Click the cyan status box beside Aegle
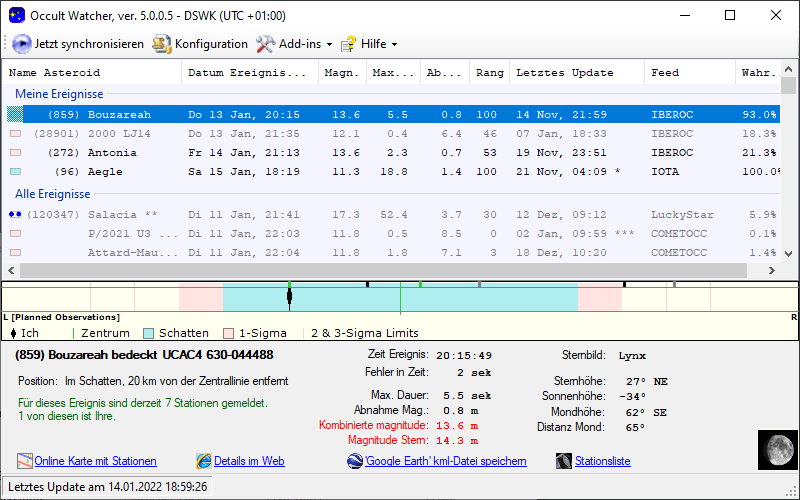800x500 pixels. [14, 172]
